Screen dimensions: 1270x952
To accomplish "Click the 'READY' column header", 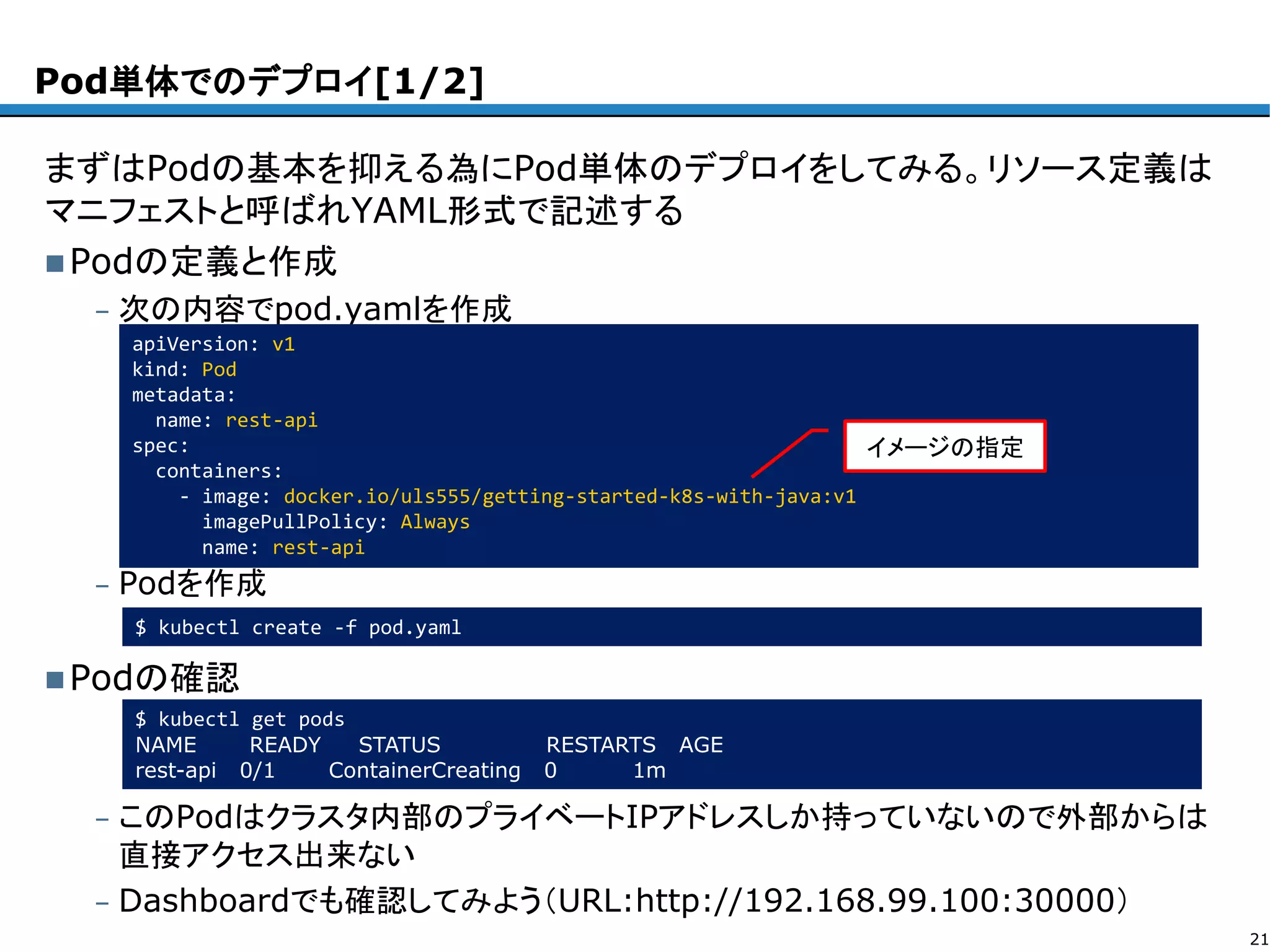I will [x=285, y=744].
